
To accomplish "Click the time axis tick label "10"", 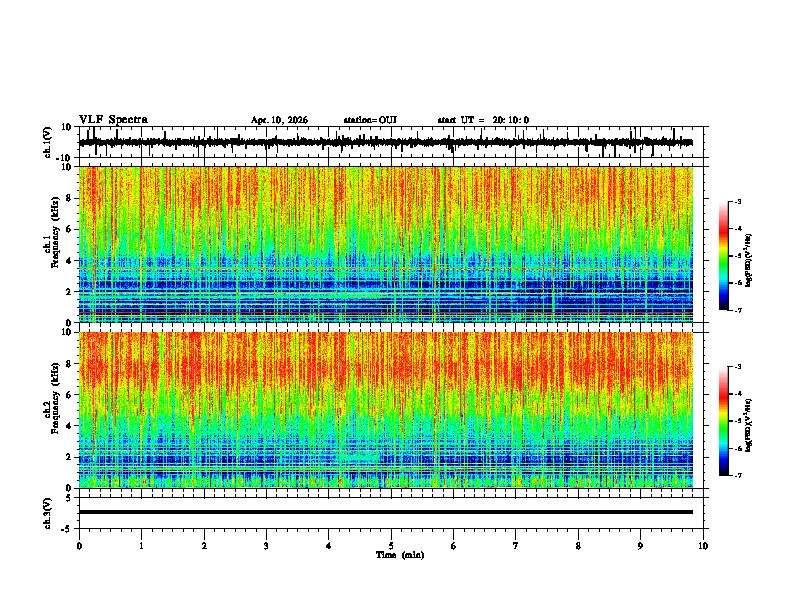I will click(703, 546).
